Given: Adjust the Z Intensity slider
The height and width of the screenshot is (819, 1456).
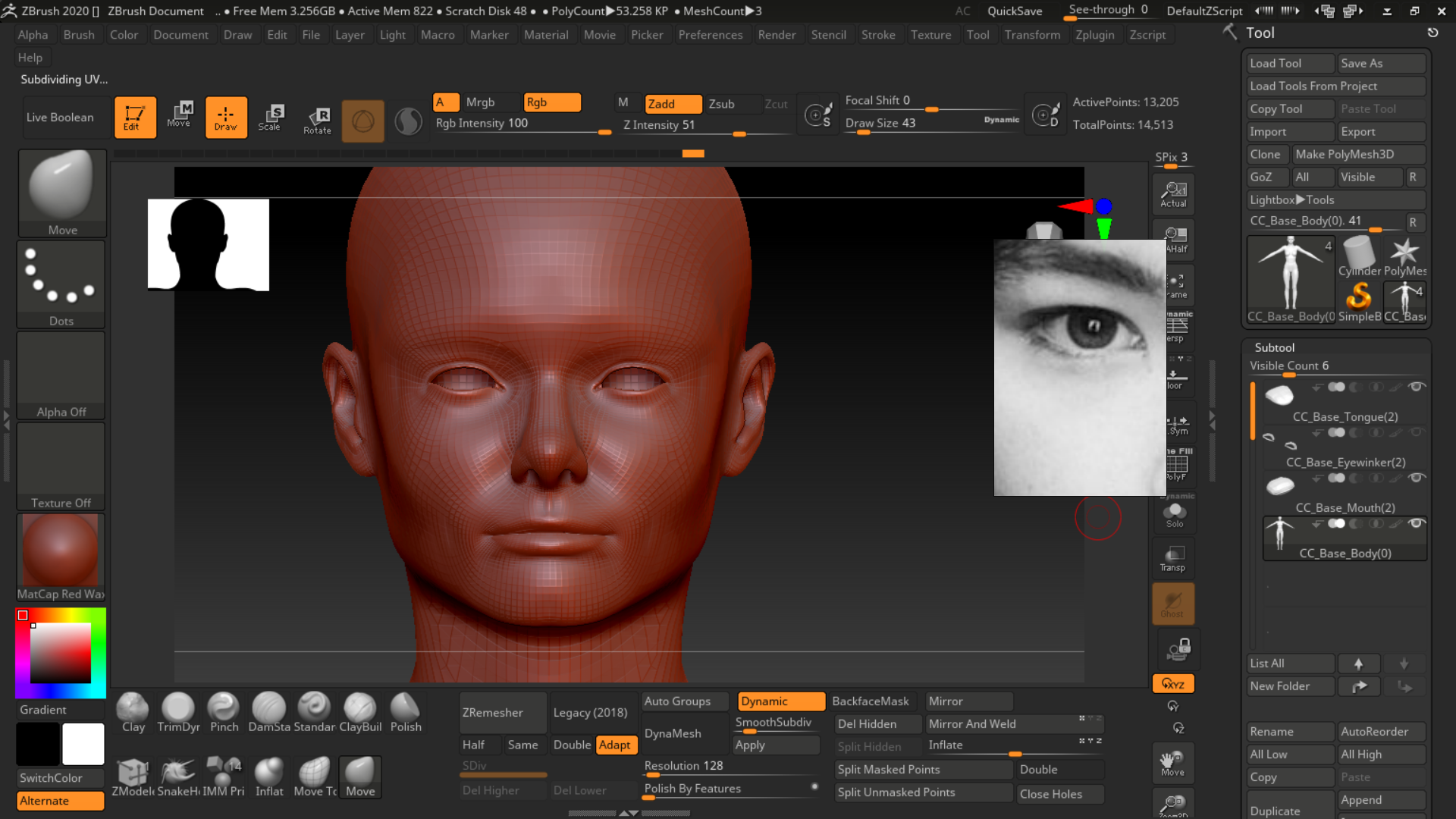Looking at the screenshot, I should coord(705,126).
